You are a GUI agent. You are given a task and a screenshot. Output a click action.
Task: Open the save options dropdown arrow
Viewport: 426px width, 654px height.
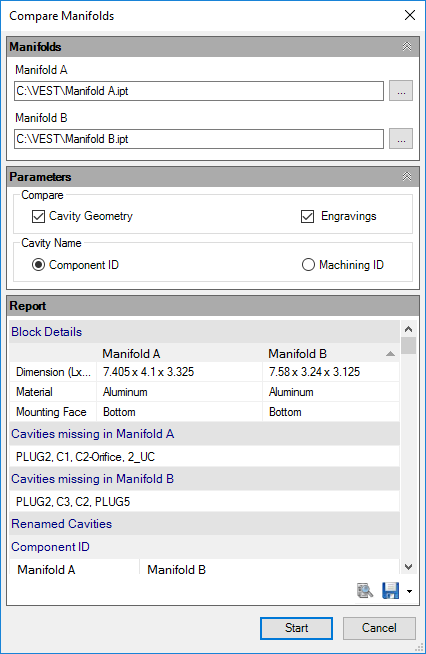coord(409,591)
